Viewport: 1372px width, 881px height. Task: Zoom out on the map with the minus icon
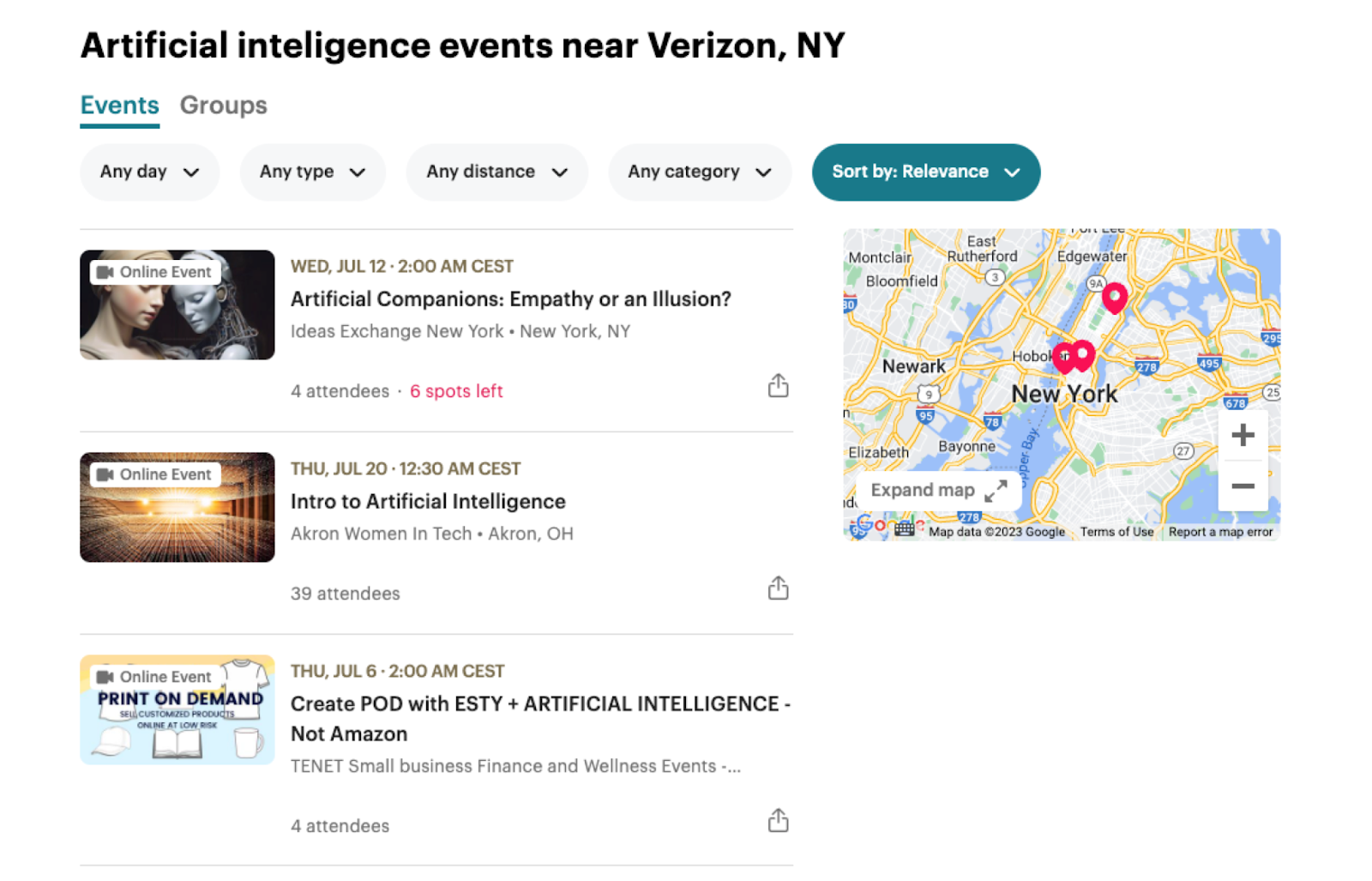tap(1243, 486)
